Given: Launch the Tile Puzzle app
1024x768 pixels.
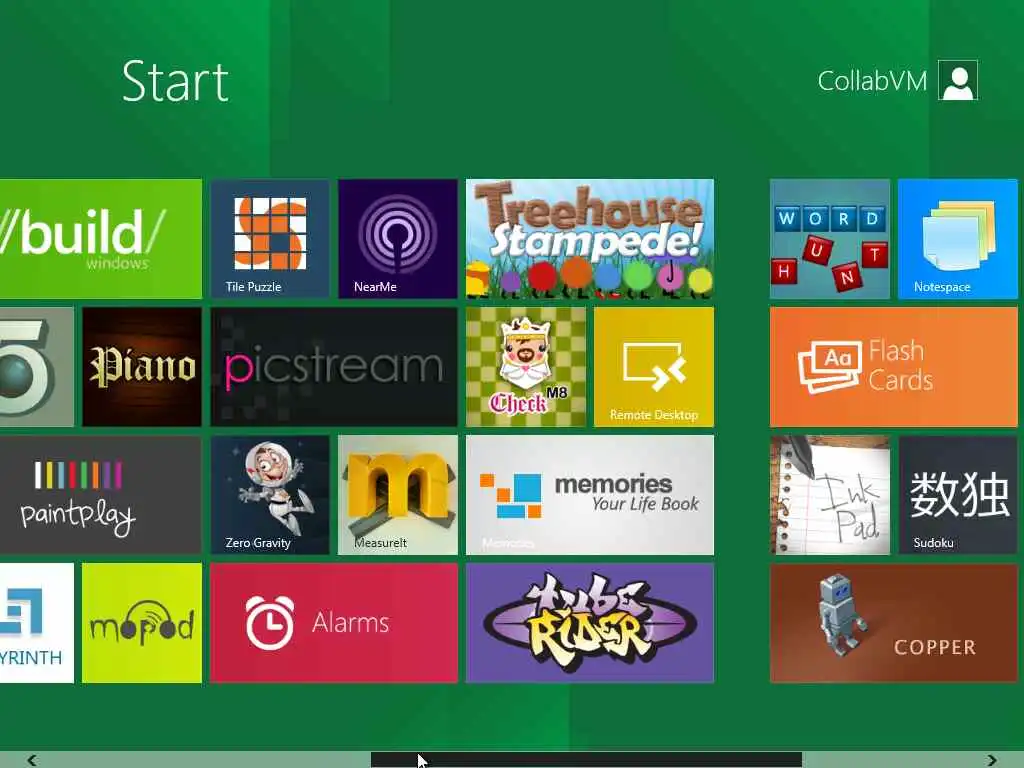Looking at the screenshot, I should (x=270, y=239).
